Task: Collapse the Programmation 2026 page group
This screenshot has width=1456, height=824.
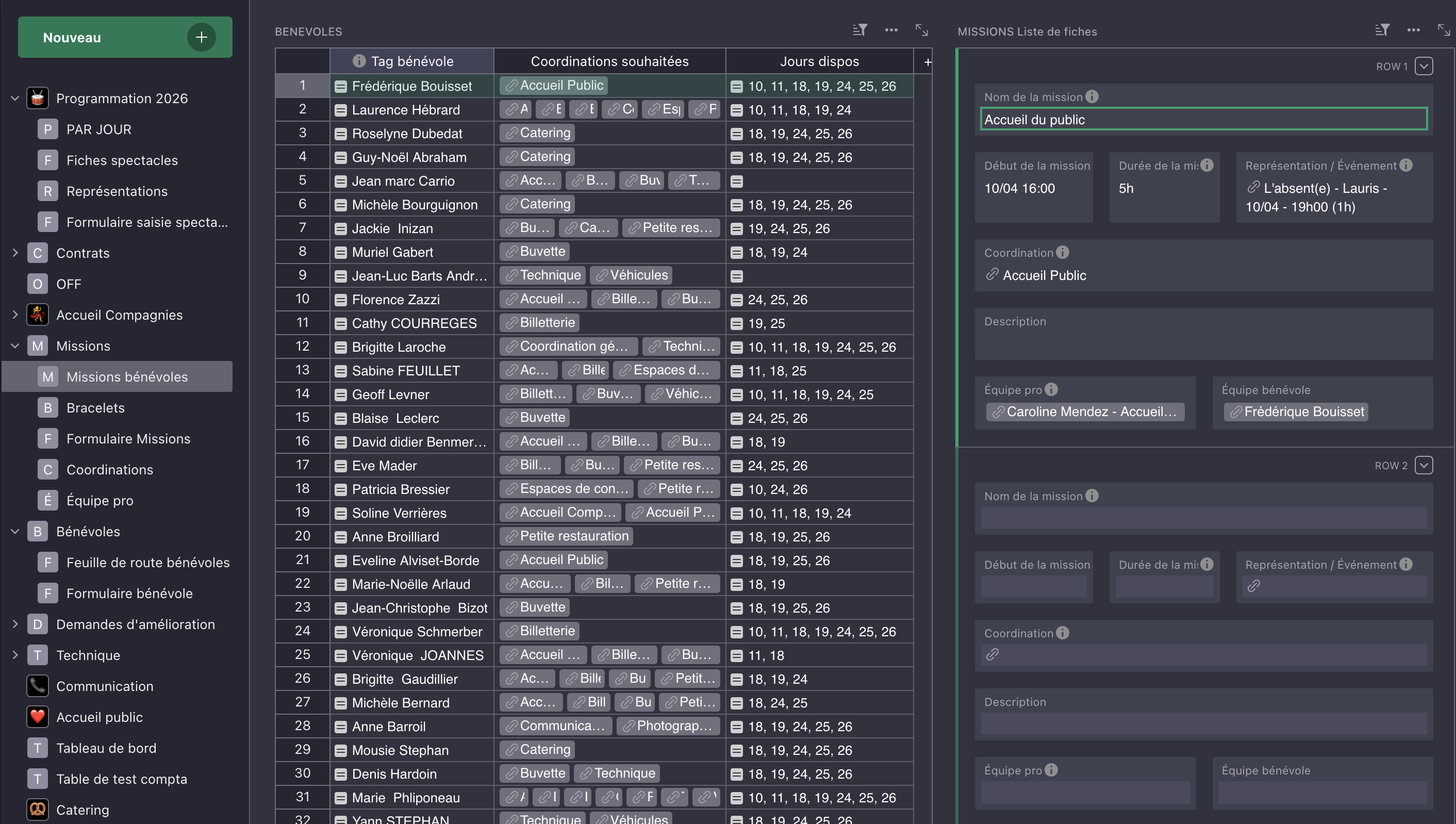Action: [x=15, y=98]
